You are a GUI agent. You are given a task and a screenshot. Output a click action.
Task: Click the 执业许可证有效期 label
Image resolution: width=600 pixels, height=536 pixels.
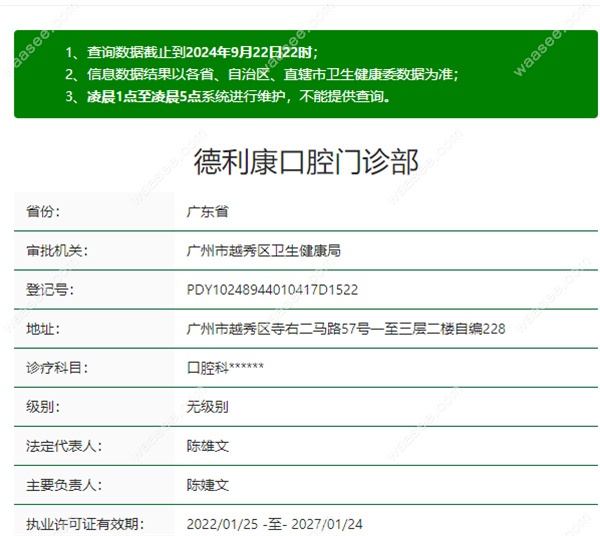tap(85, 524)
